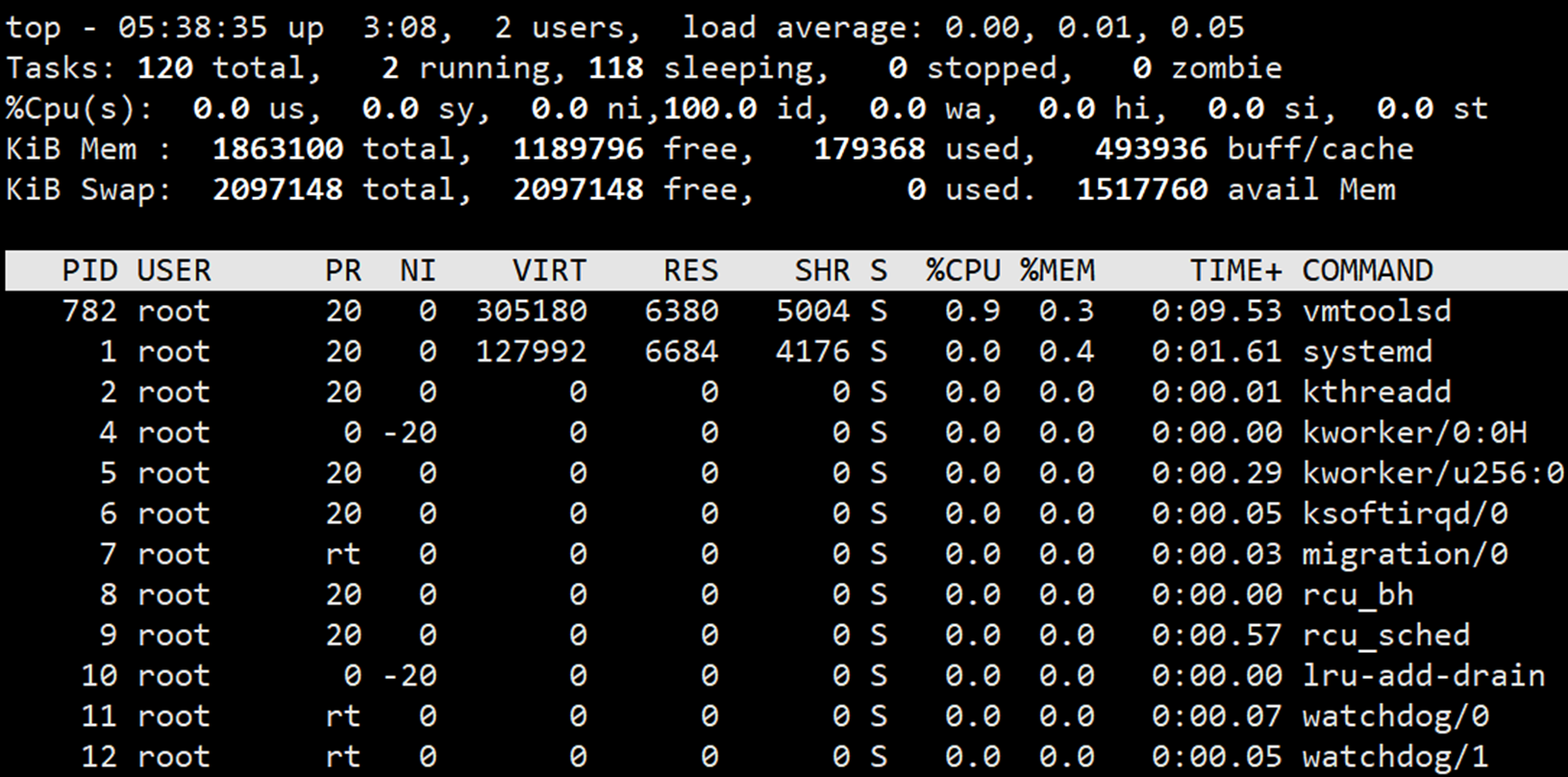Click the load average values

(1094, 27)
